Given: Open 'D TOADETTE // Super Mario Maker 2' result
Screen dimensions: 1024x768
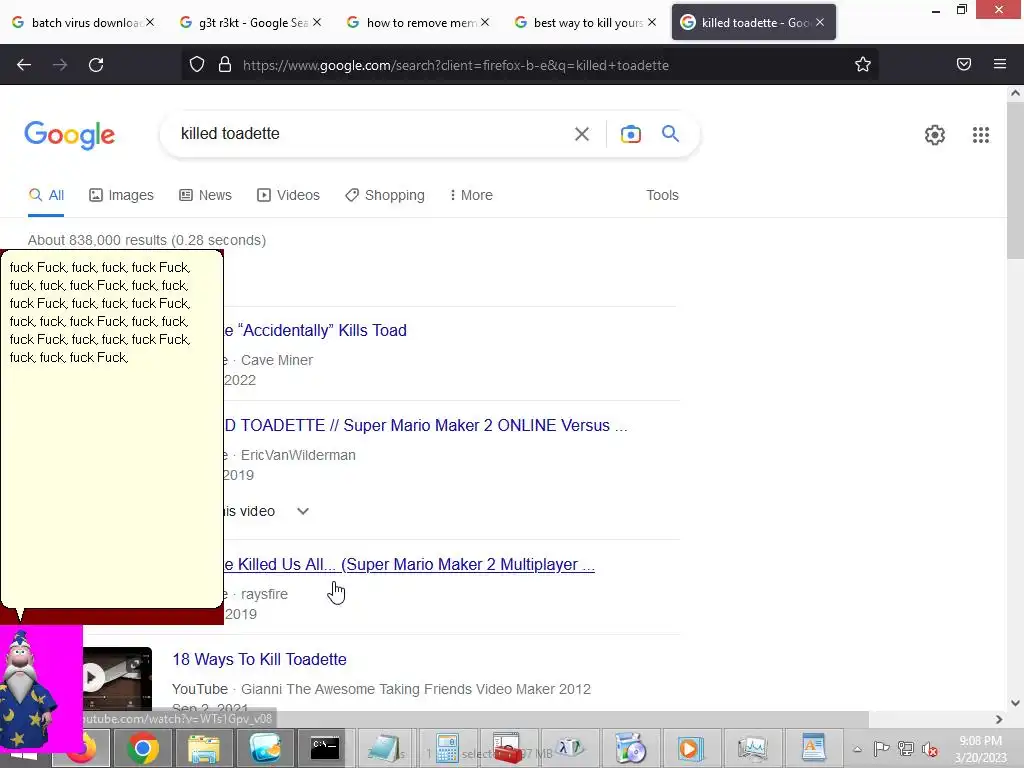Looking at the screenshot, I should 426,426.
